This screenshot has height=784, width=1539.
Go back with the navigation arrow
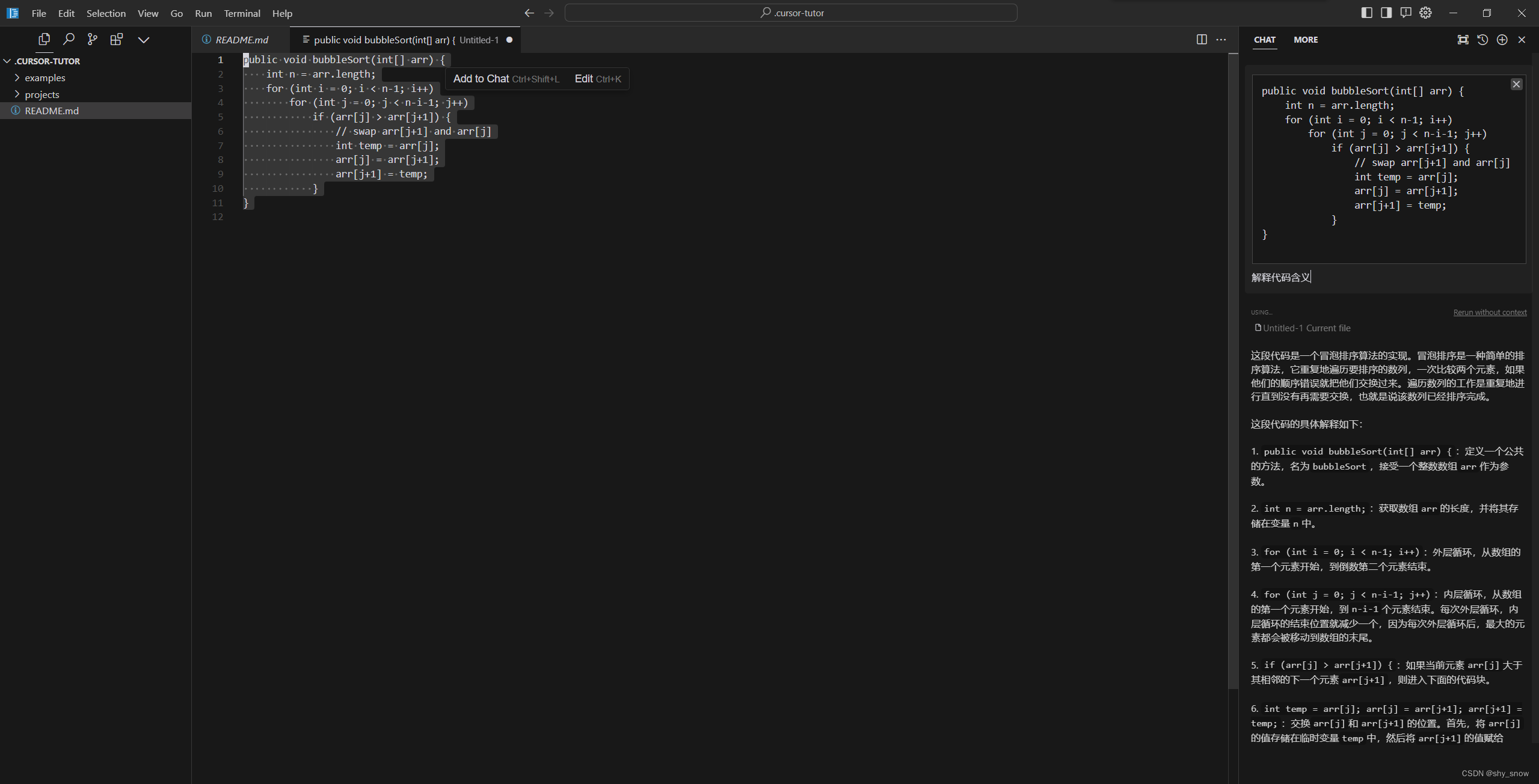coord(529,13)
